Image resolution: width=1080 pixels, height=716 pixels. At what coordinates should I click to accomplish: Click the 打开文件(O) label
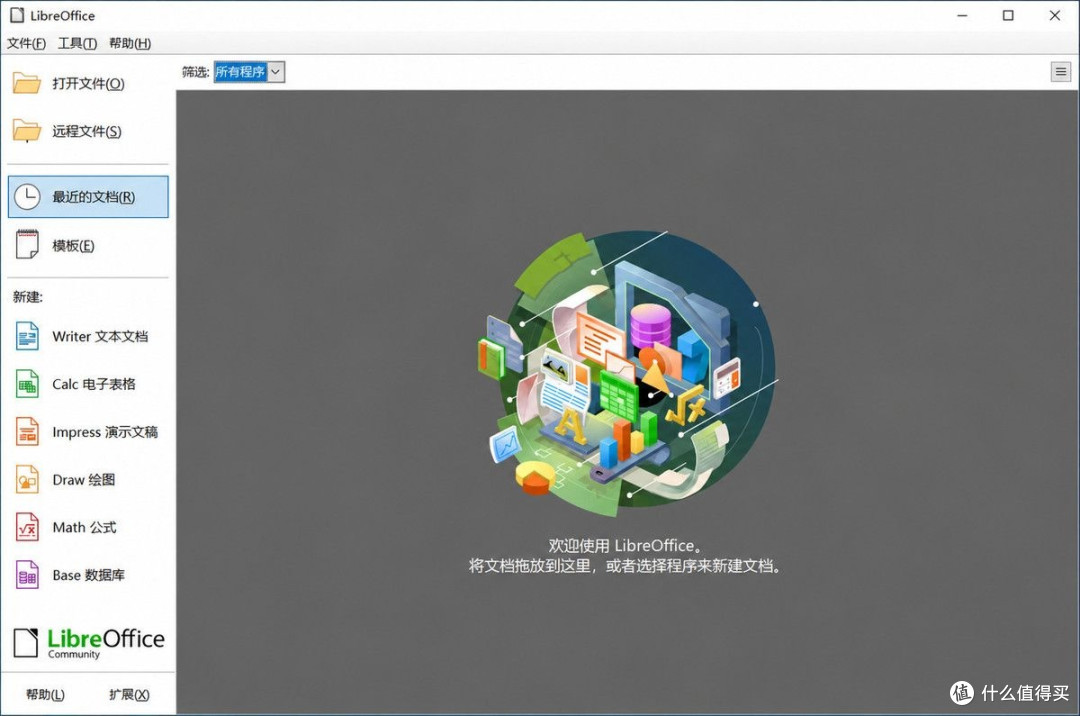88,83
